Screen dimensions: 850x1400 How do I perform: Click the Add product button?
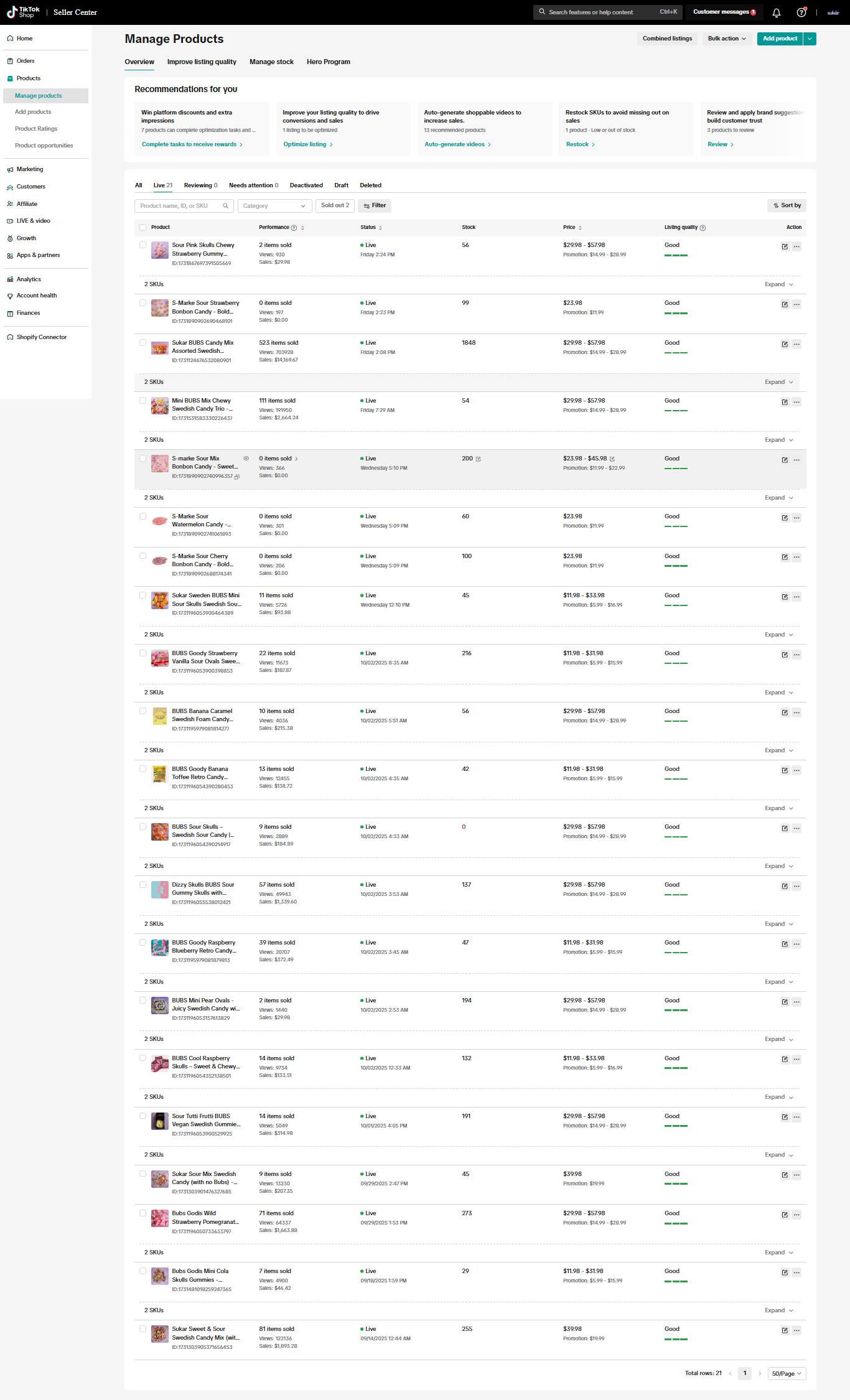(x=780, y=39)
